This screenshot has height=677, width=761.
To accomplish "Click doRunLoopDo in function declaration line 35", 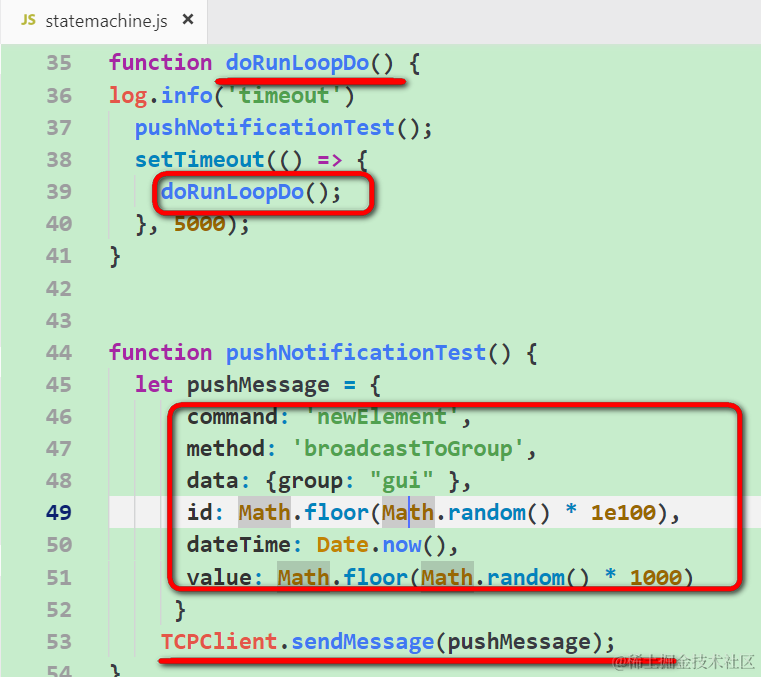I will [297, 63].
